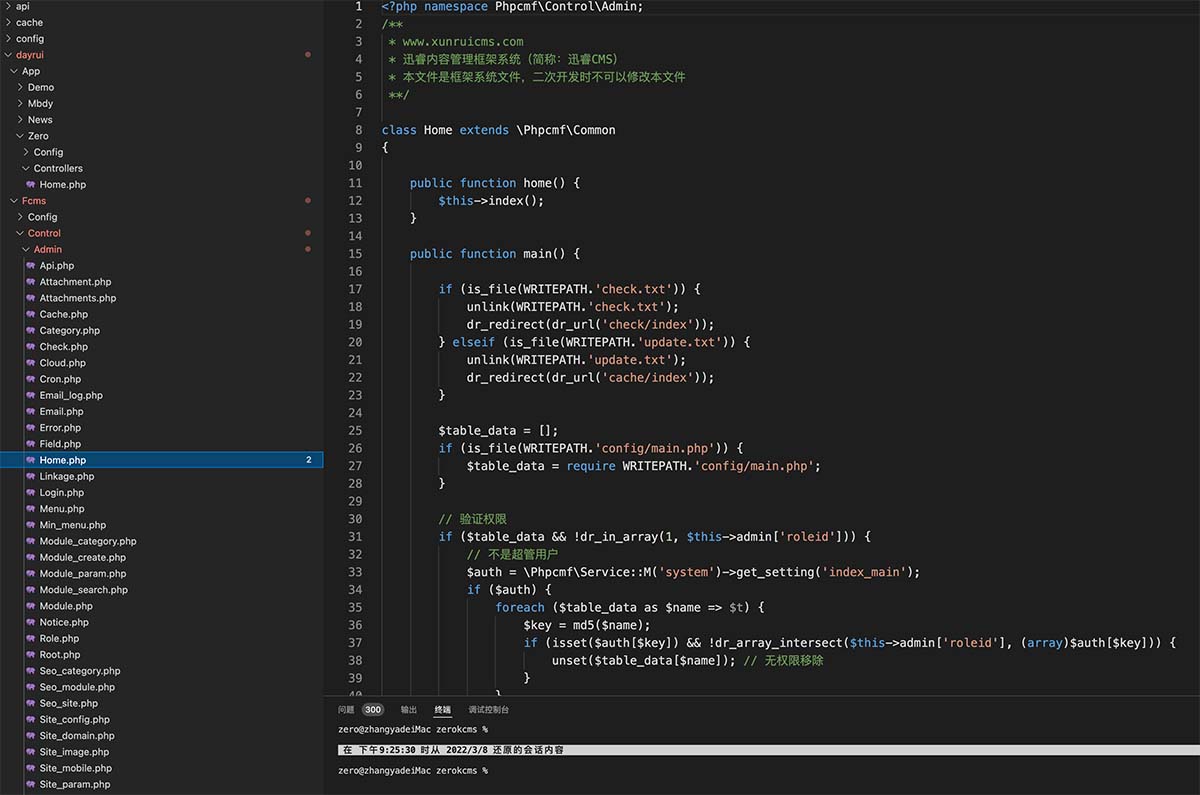Click the terminal prompt input line

413,771
